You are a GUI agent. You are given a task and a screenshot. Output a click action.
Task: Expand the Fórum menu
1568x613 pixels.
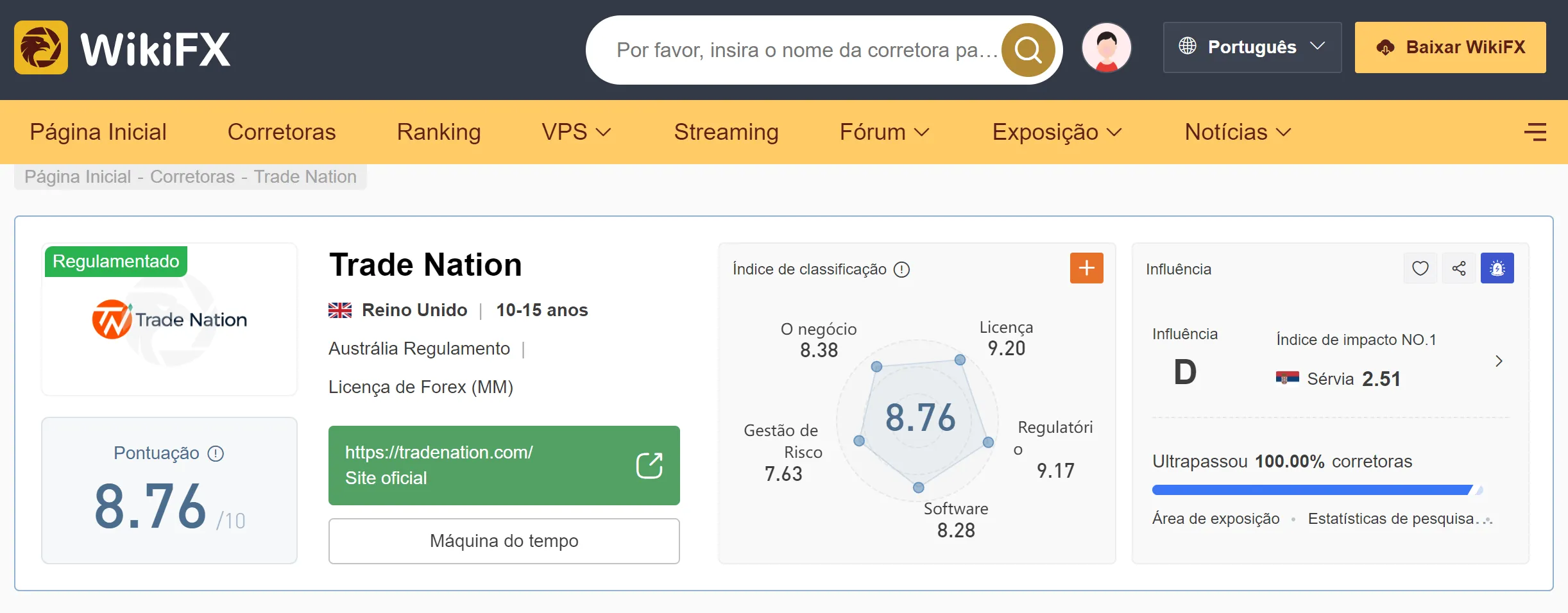[x=885, y=132]
